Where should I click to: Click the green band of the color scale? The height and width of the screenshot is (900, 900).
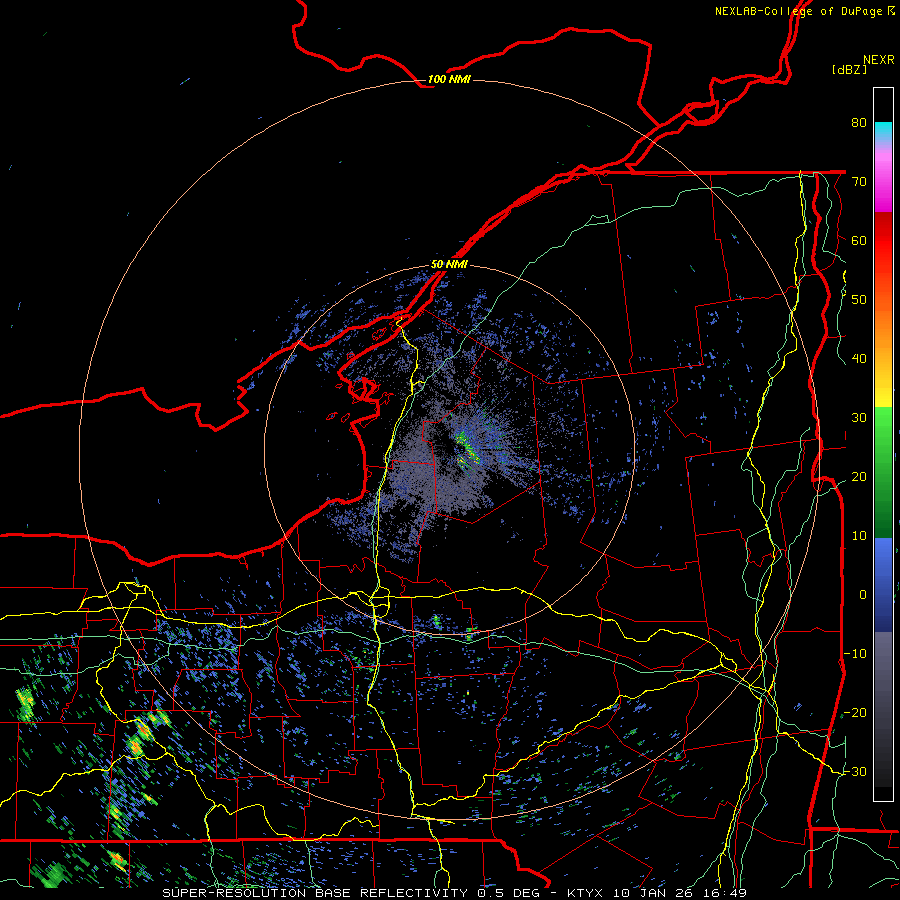(x=883, y=472)
